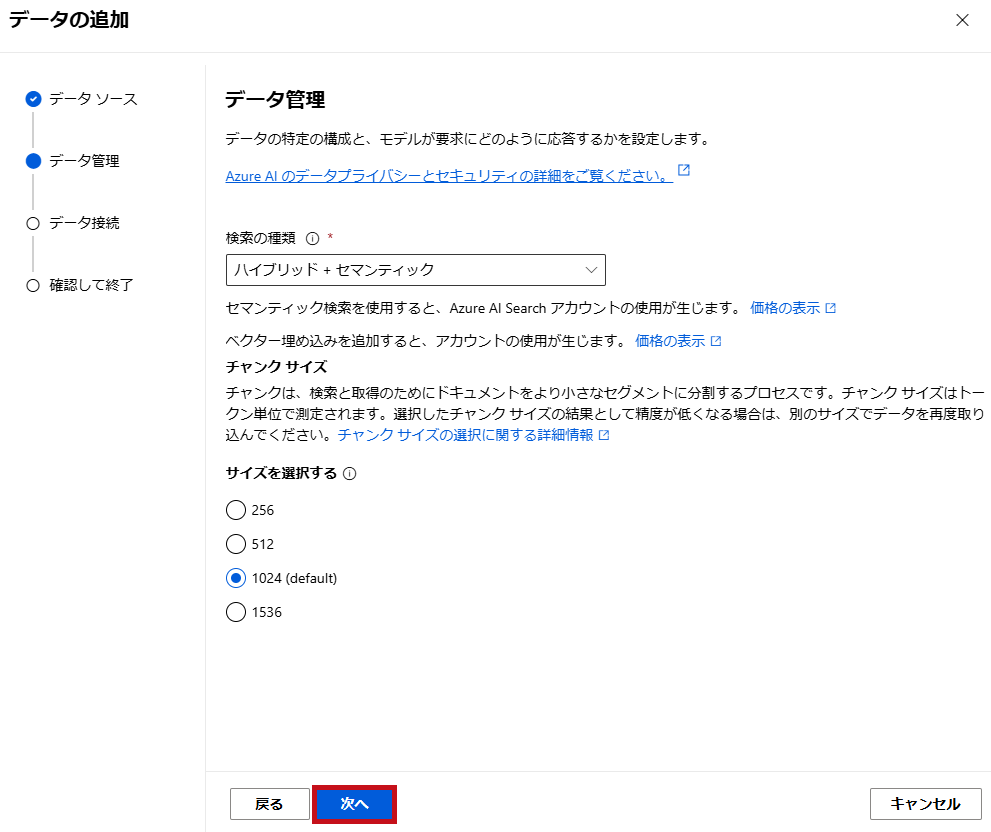The height and width of the screenshot is (832, 991).
Task: Click the キャンセル button
Action: (925, 804)
